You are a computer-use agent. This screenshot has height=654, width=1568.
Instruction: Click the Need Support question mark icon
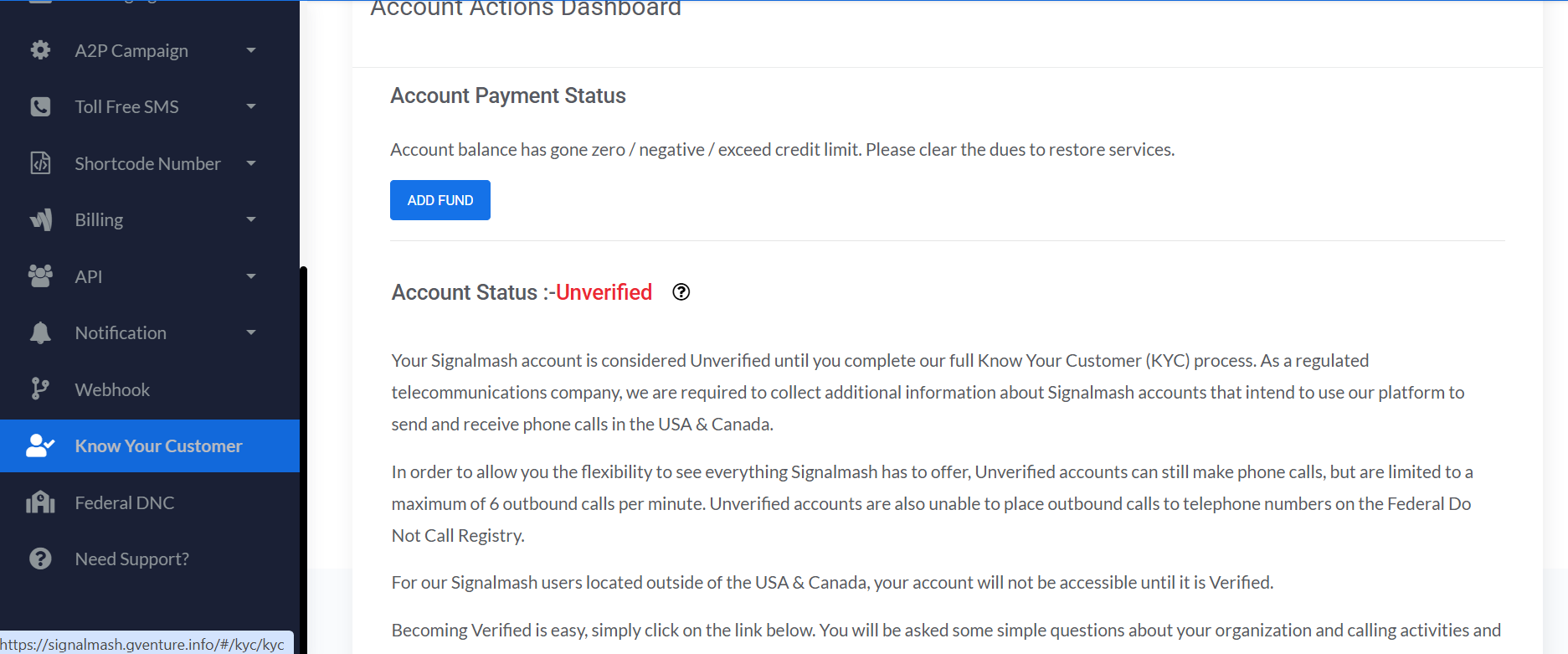tap(40, 559)
